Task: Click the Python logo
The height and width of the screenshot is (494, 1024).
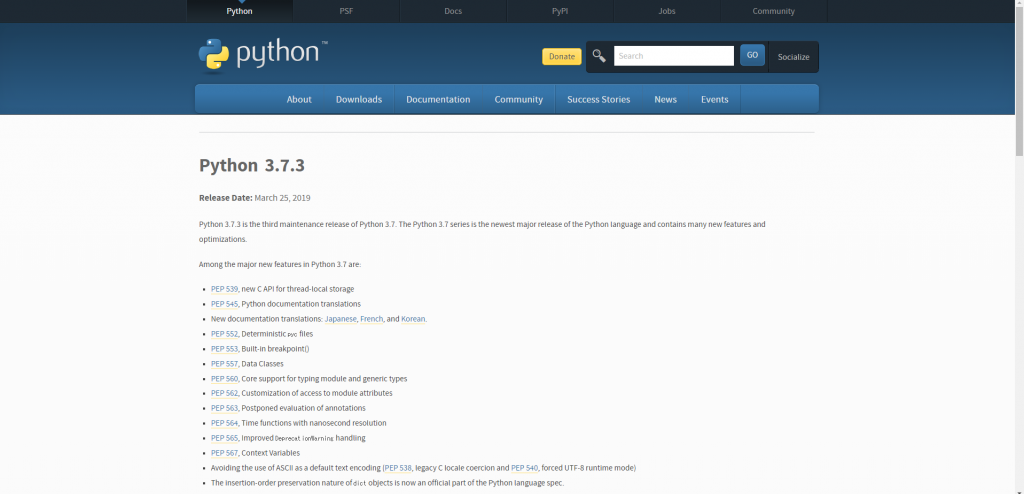Action: click(263, 54)
